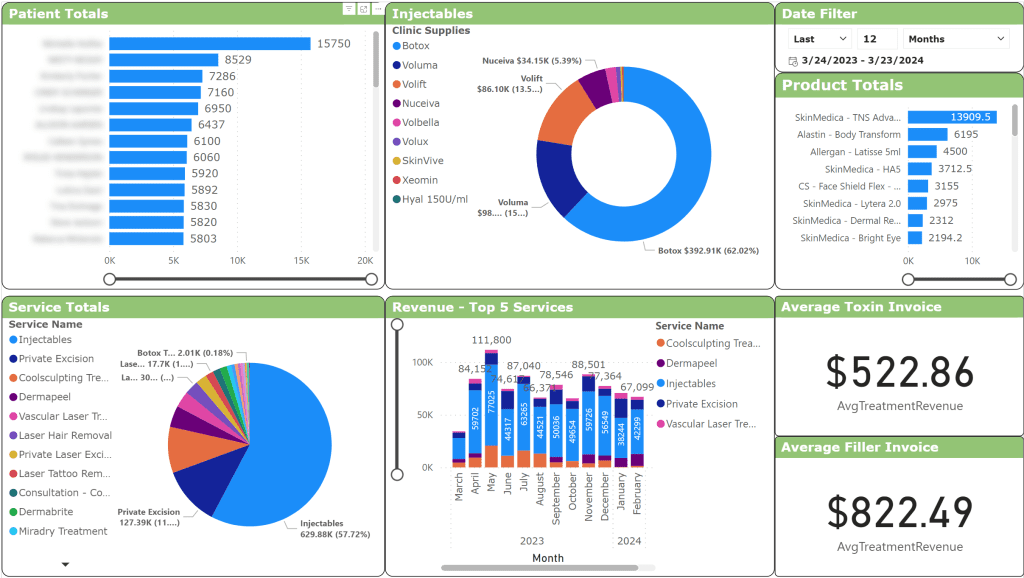The width and height of the screenshot is (1024, 578).
Task: Click the filter icon on Patient Totals
Action: [349, 9]
